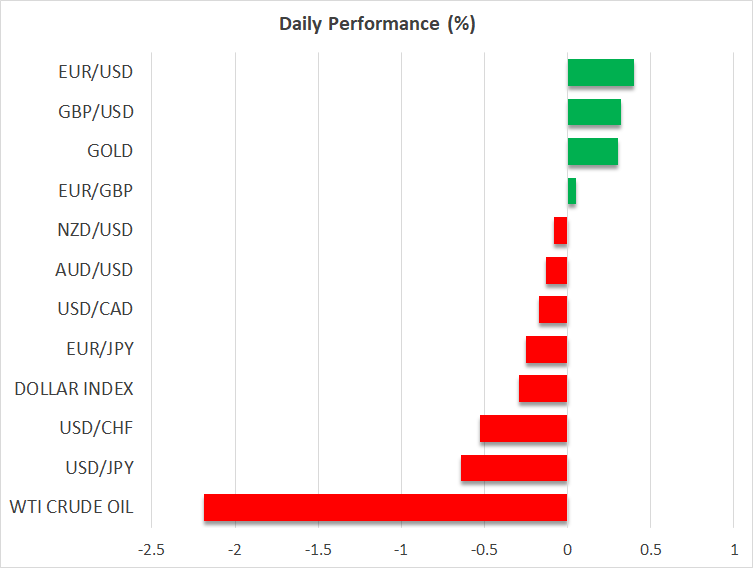The height and width of the screenshot is (568, 753).
Task: Click the EUR/USD axis label
Action: [96, 73]
